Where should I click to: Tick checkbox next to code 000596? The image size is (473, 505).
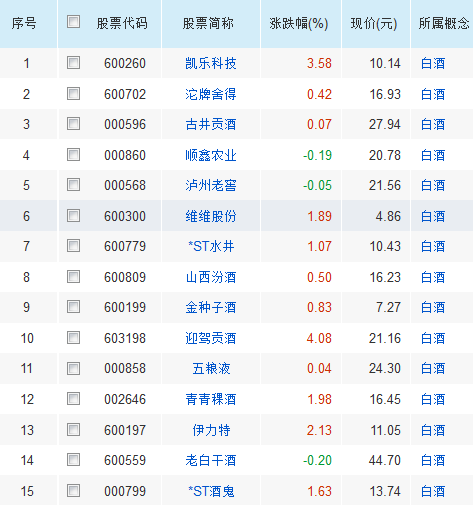73,124
